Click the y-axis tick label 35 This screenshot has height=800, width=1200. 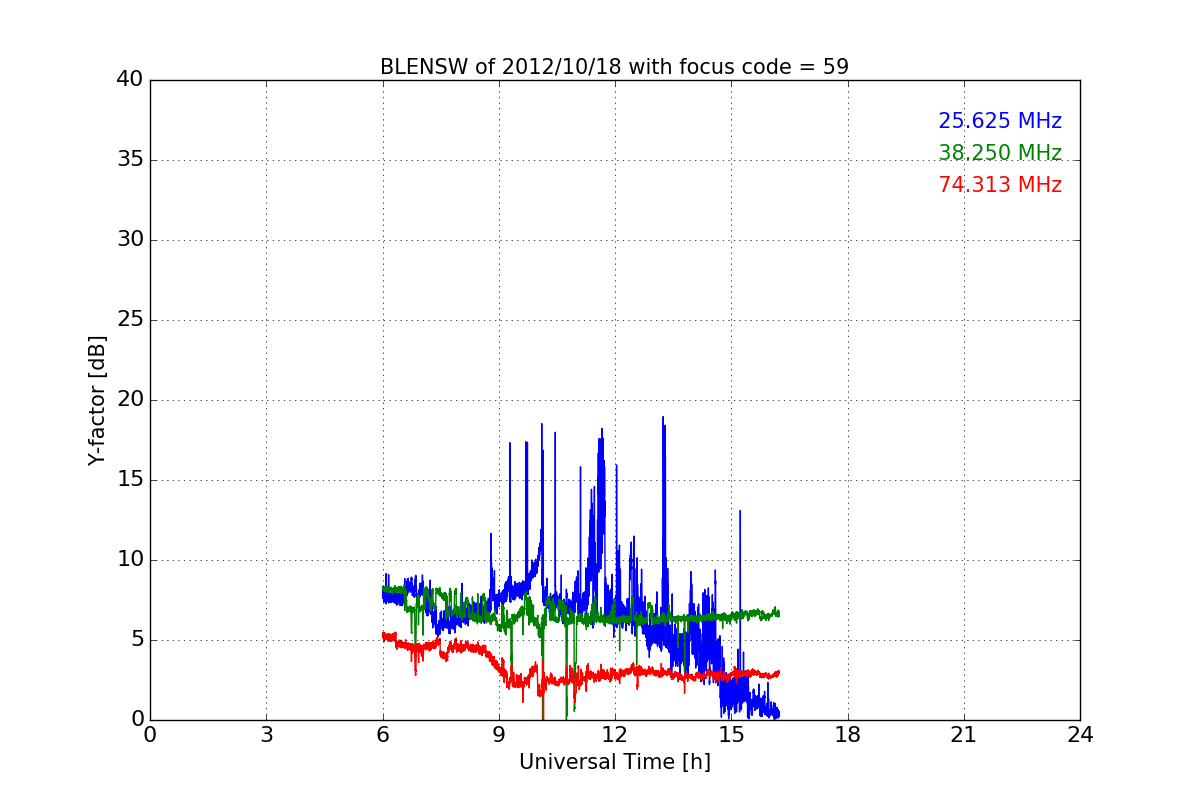click(x=130, y=160)
